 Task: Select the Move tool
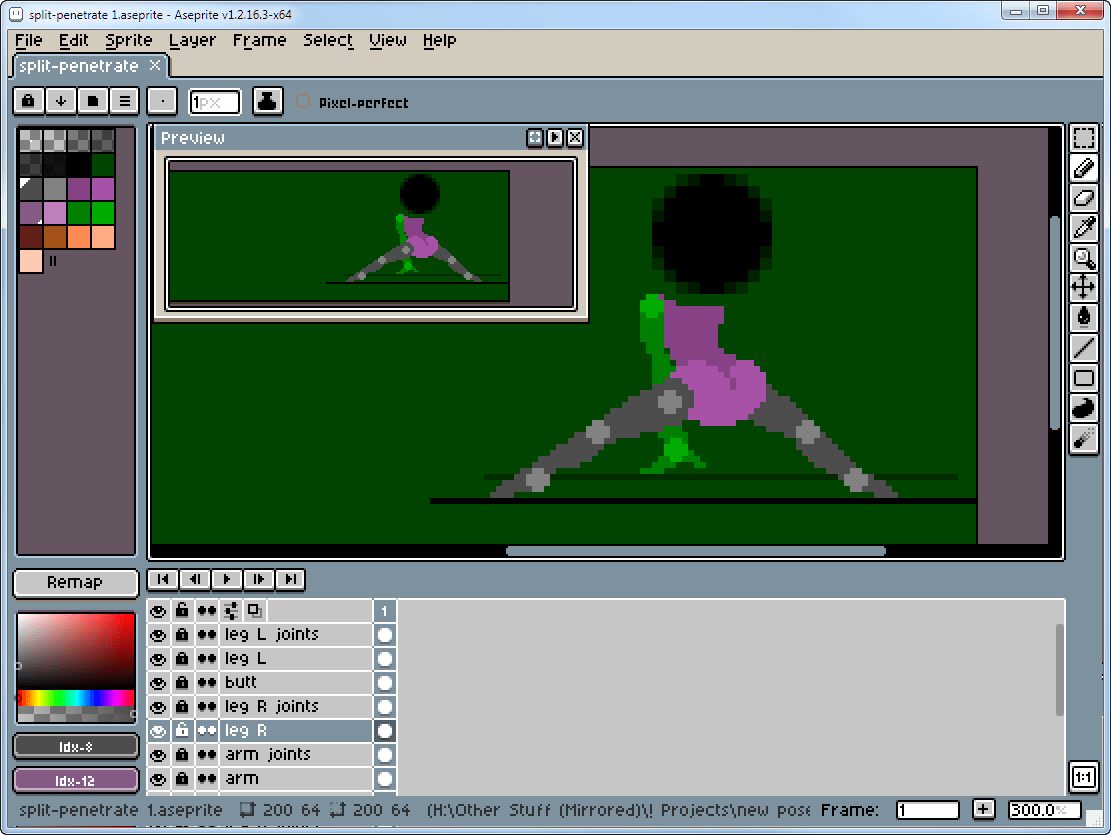1083,288
